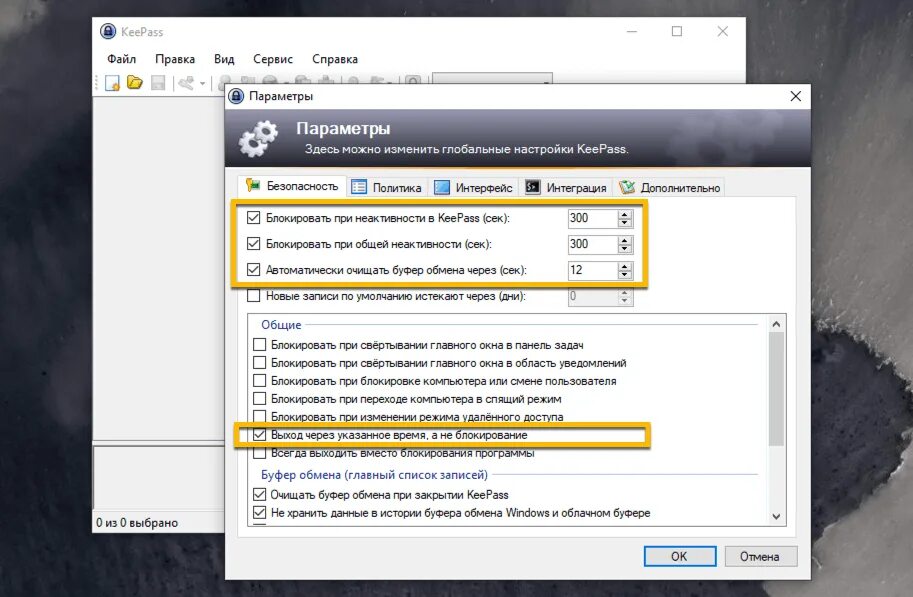Click the New database icon in KeePass toolbar
Screen dimensions: 913x597
click(112, 83)
